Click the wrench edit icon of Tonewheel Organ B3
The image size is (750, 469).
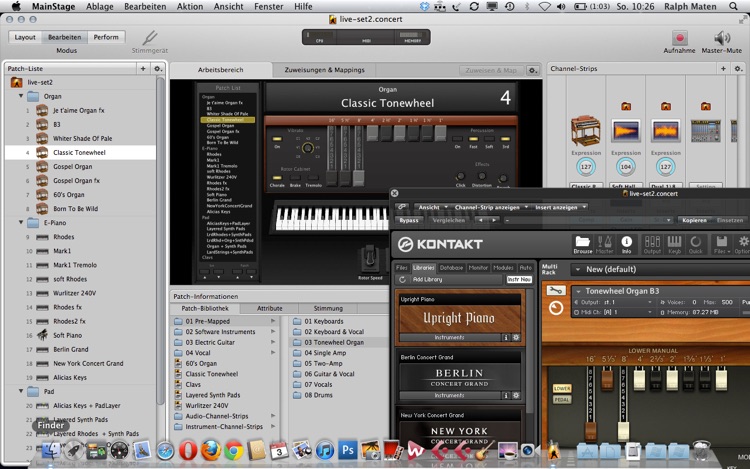[555, 291]
